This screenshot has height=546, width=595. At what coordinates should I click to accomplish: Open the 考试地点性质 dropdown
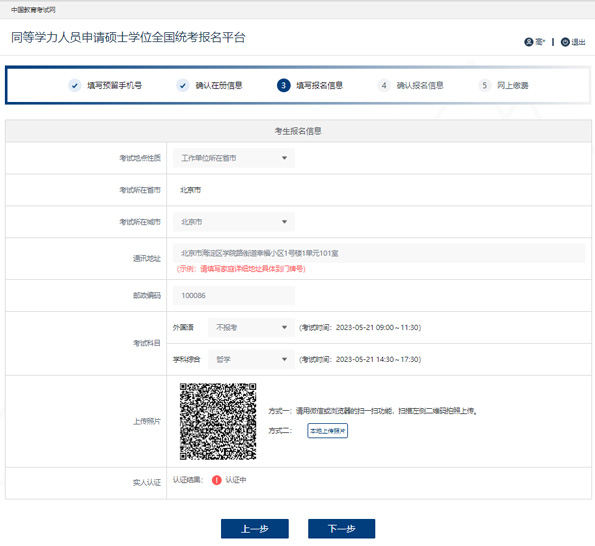click(234, 158)
